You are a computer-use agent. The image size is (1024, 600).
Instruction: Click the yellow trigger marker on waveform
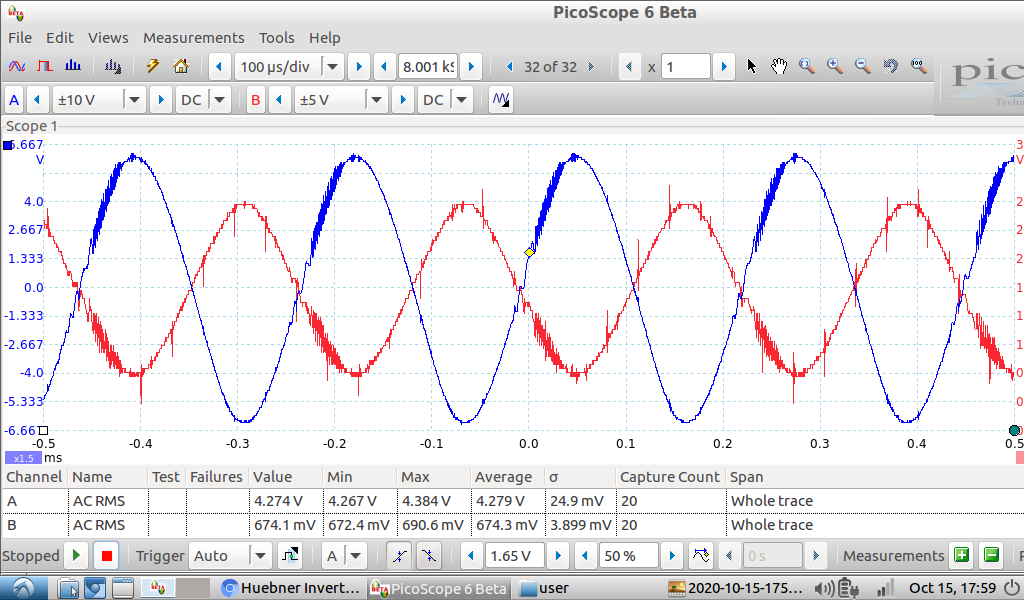tap(530, 252)
